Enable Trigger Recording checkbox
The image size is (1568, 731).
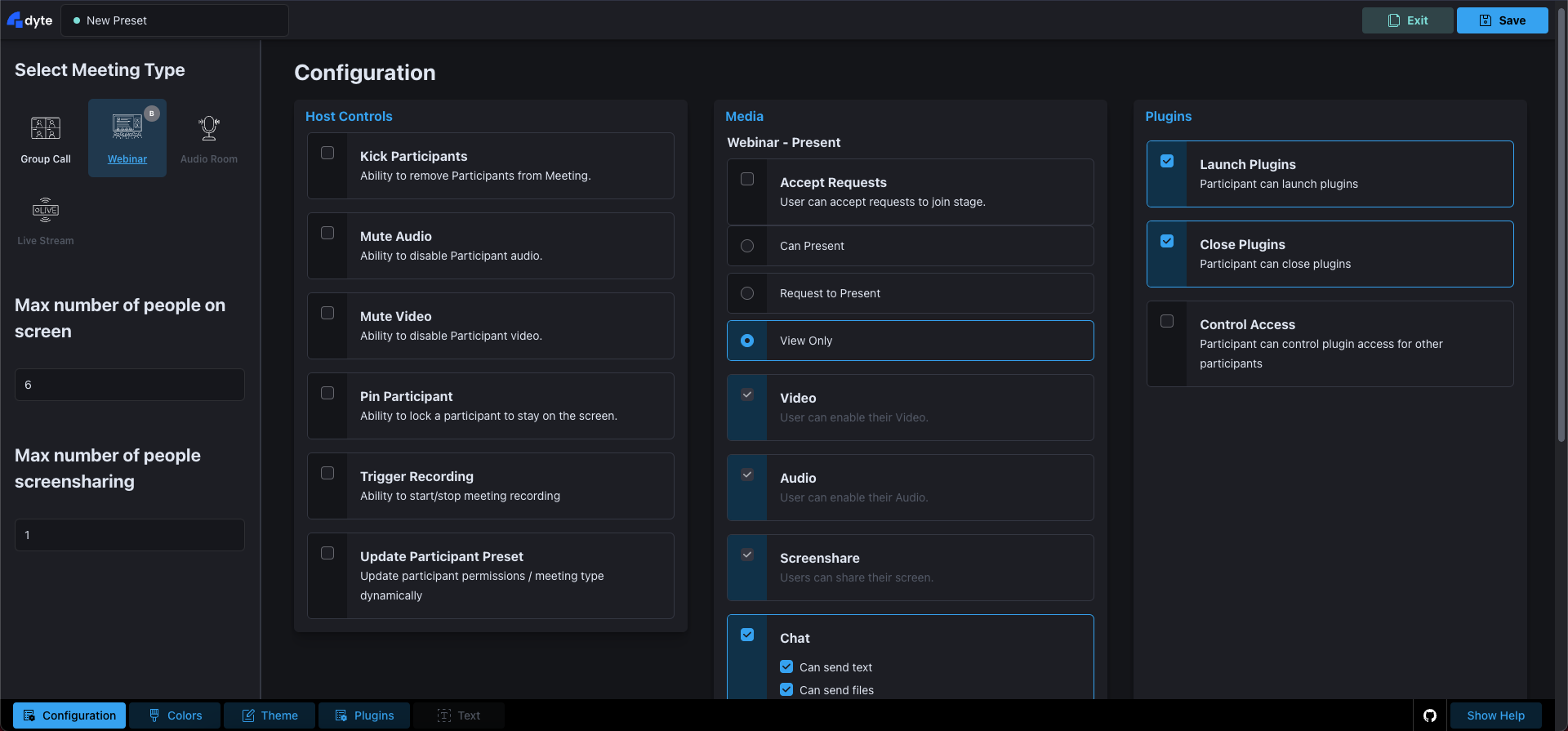click(x=327, y=473)
